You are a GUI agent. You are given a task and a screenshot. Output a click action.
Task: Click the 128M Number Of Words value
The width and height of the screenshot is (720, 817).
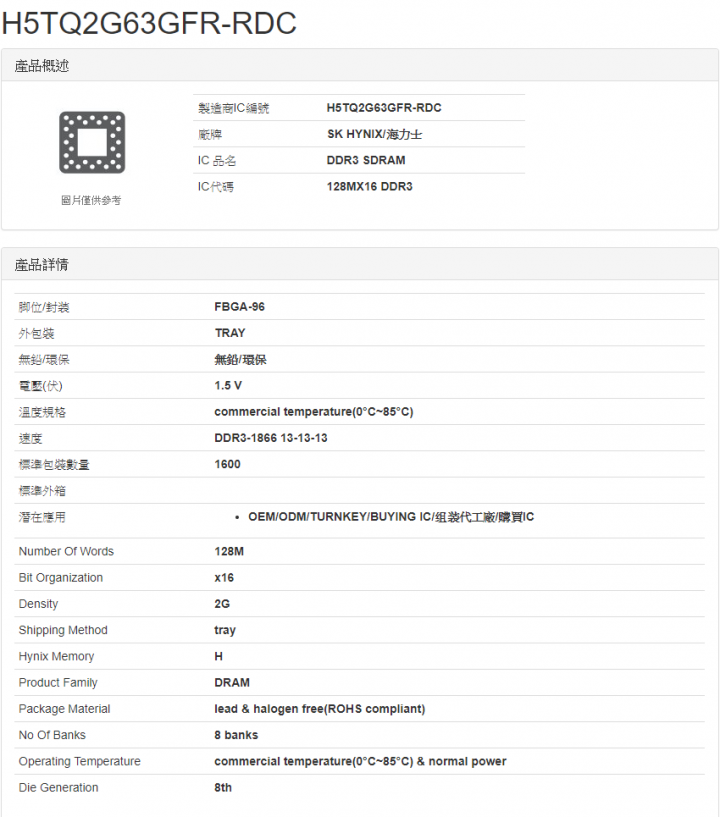click(229, 551)
